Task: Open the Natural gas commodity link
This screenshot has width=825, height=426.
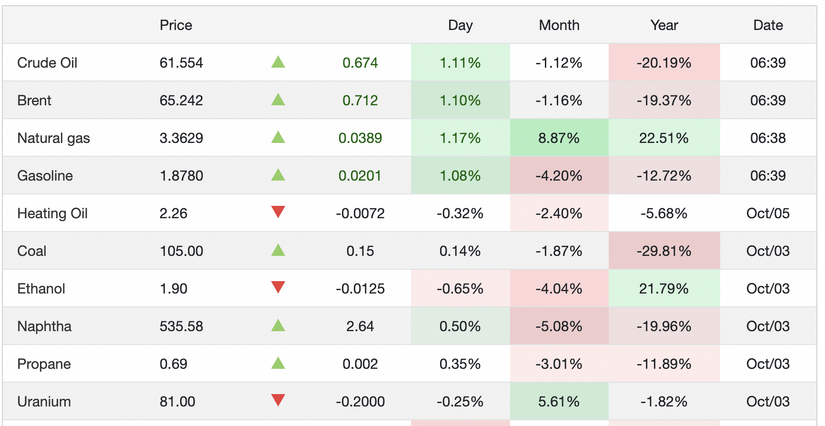Action: click(x=53, y=138)
